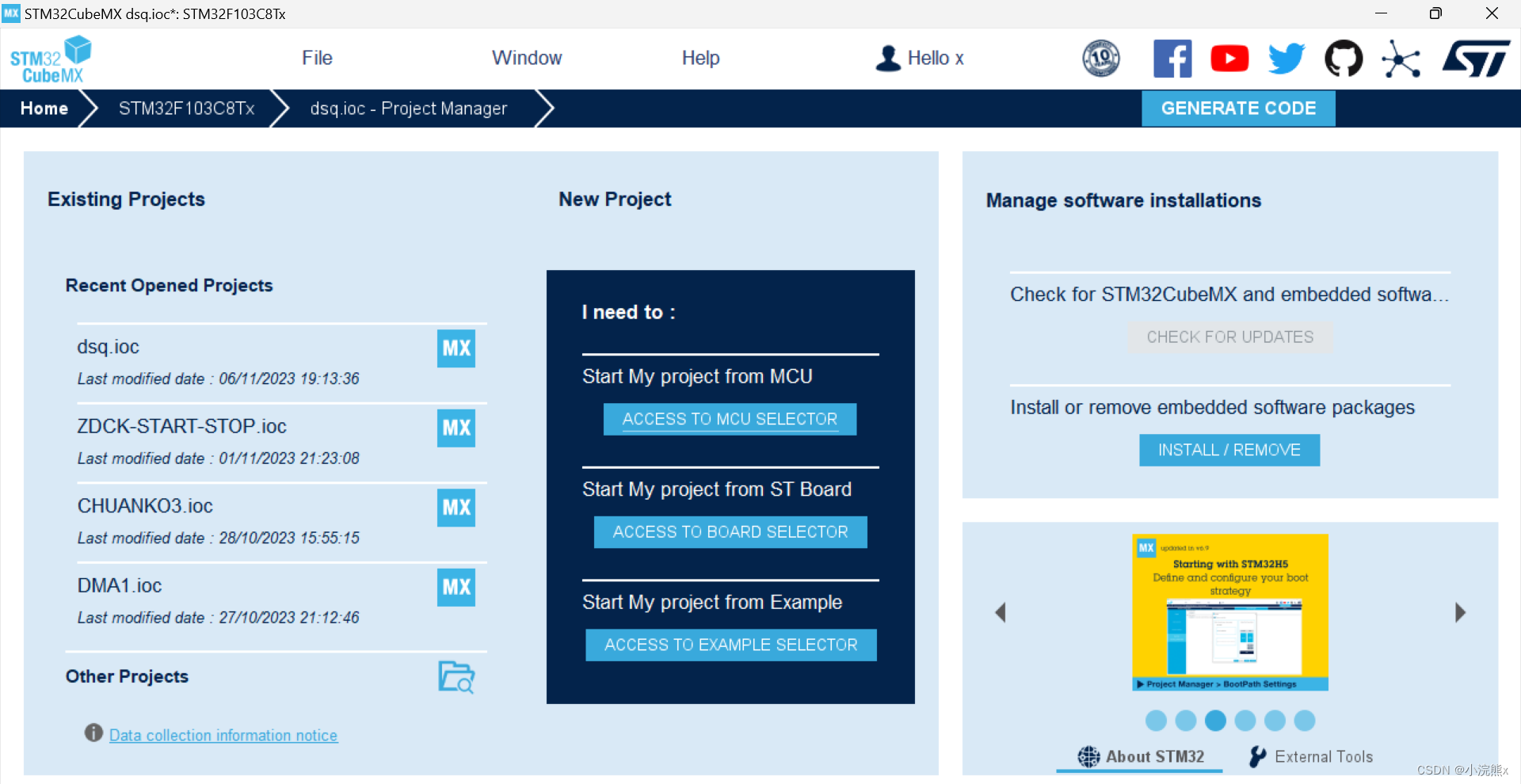Open the YouTube icon link
1521x784 pixels.
pyautogui.click(x=1229, y=59)
